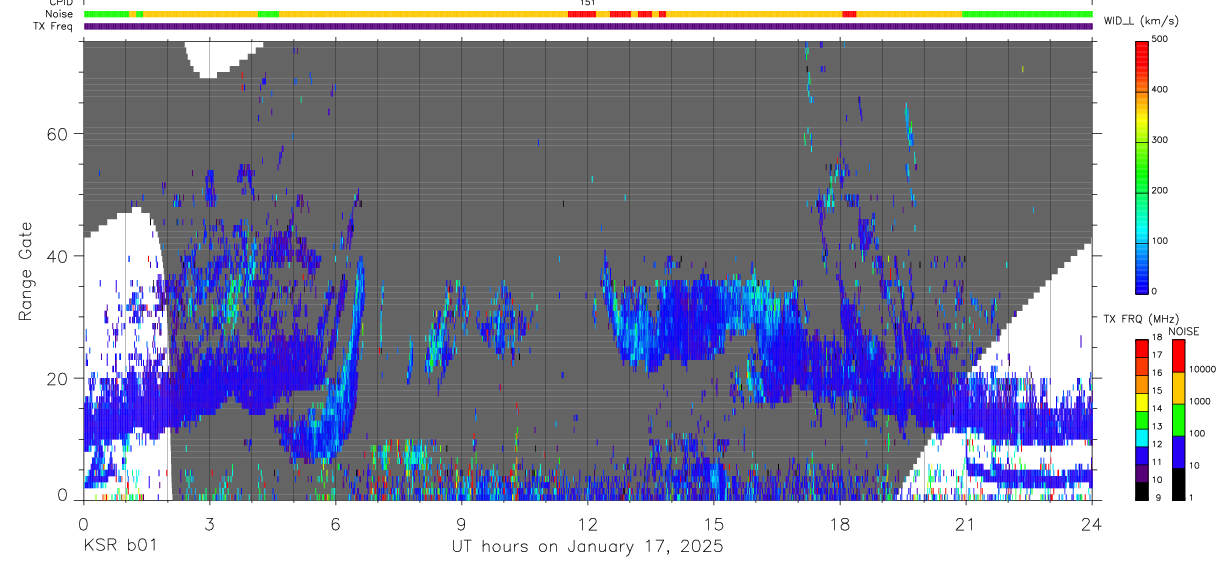Viewport: 1228px width, 567px height.
Task: Click the 'UT hours on January 17, 2025' axis title
Action: click(x=587, y=546)
